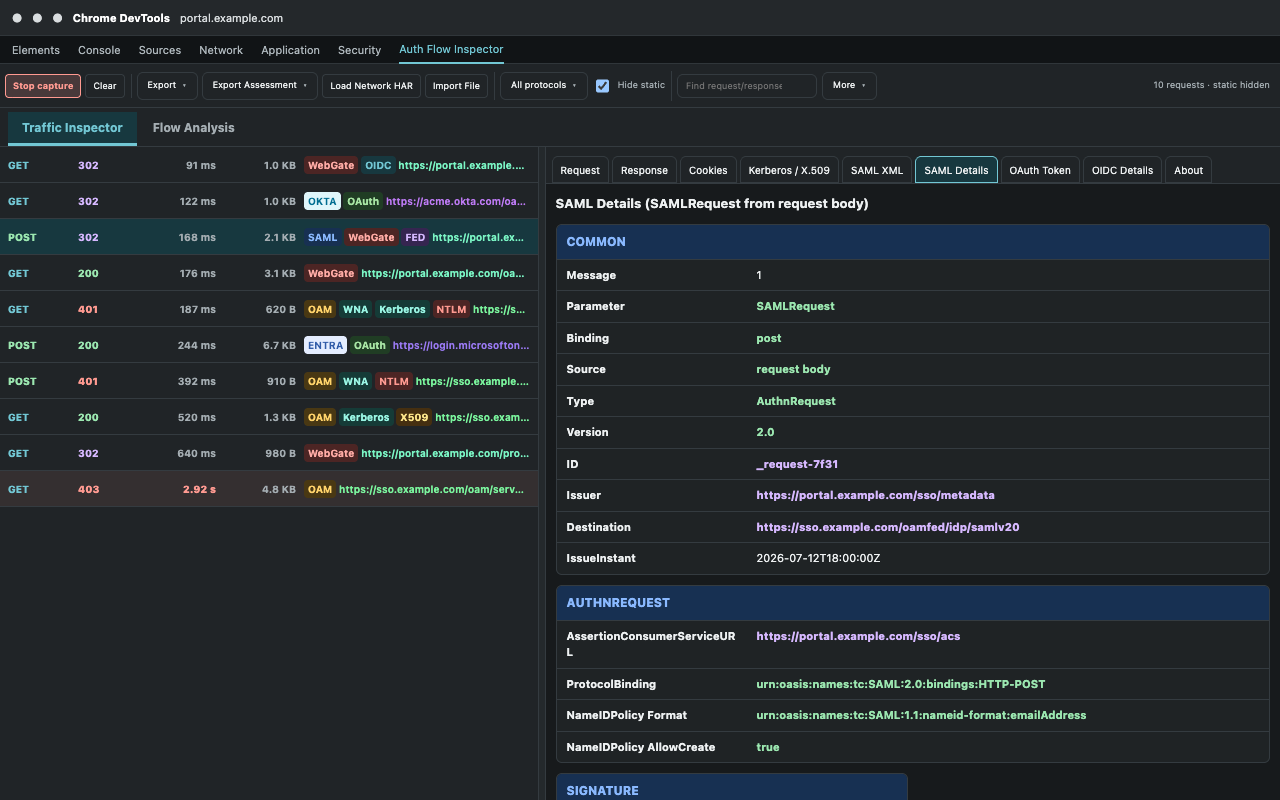Click the X509 badge in 520 ms row
Screen dimensions: 1280x800
coord(413,417)
